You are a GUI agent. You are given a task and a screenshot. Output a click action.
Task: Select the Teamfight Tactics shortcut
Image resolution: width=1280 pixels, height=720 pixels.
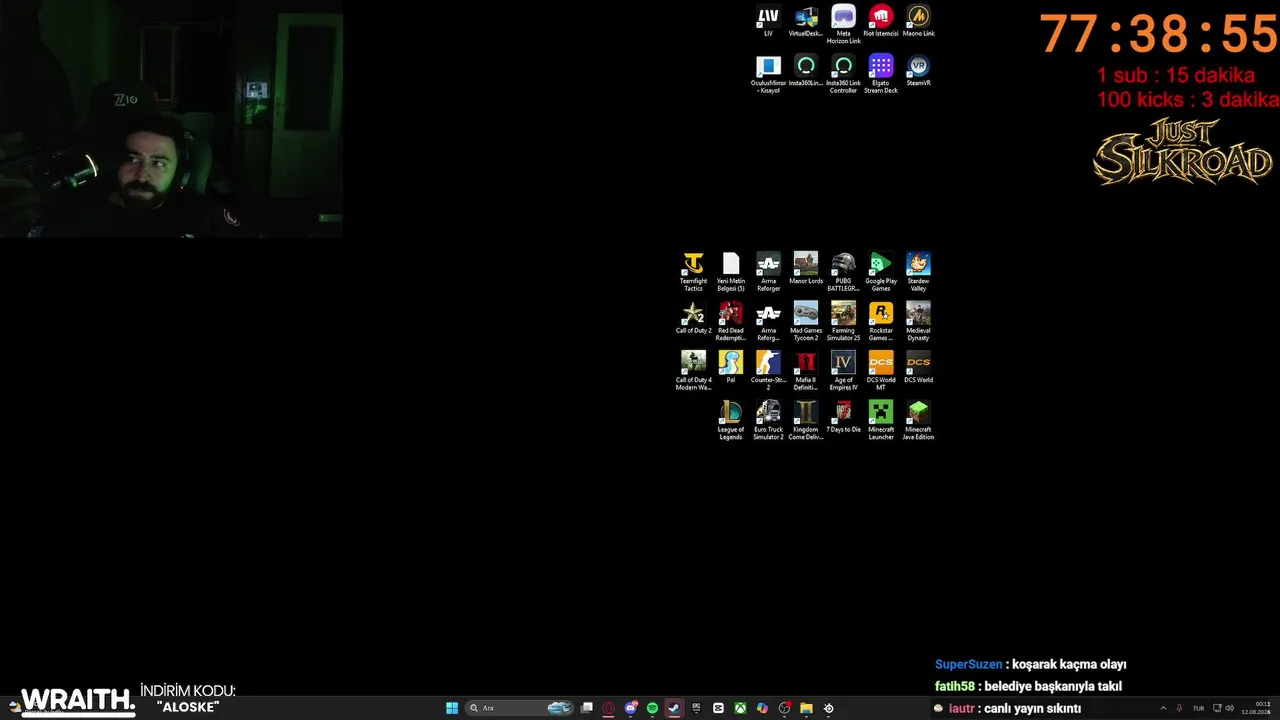(x=693, y=272)
